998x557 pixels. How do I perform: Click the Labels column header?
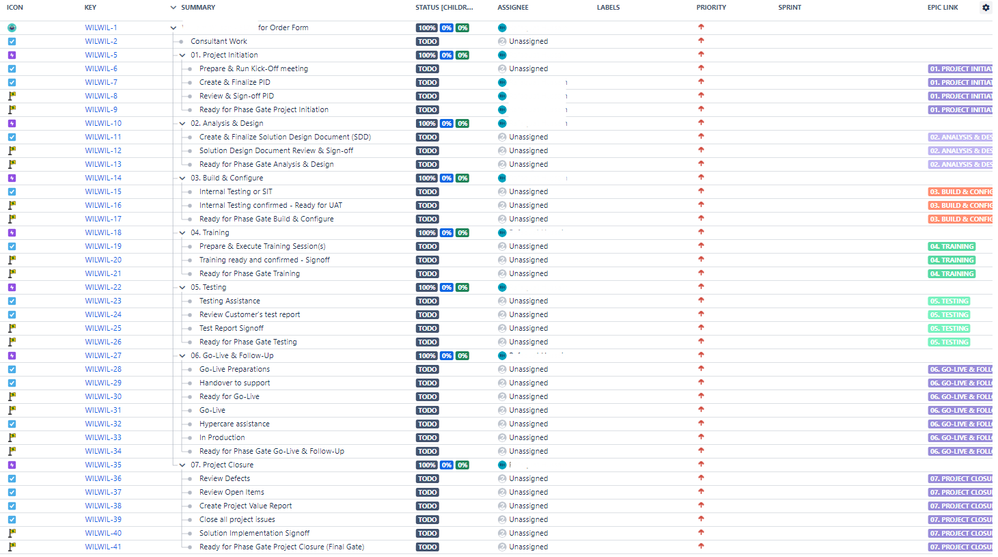pos(608,8)
